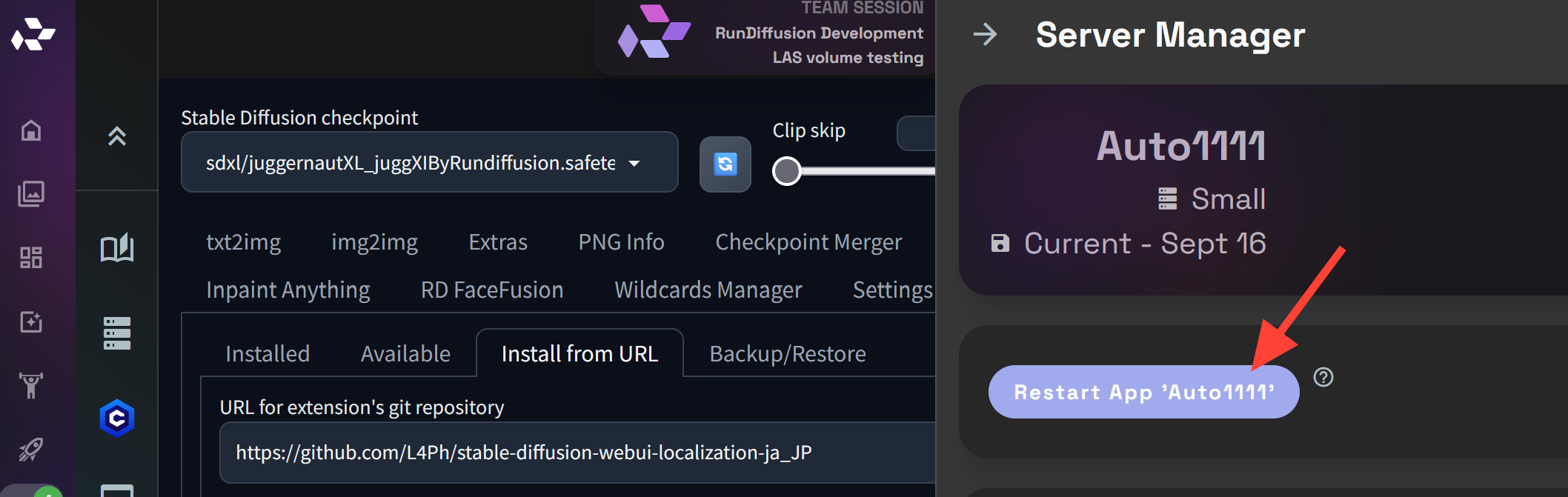
Task: Open the Checkpoint Merger tab
Action: pyautogui.click(x=808, y=242)
